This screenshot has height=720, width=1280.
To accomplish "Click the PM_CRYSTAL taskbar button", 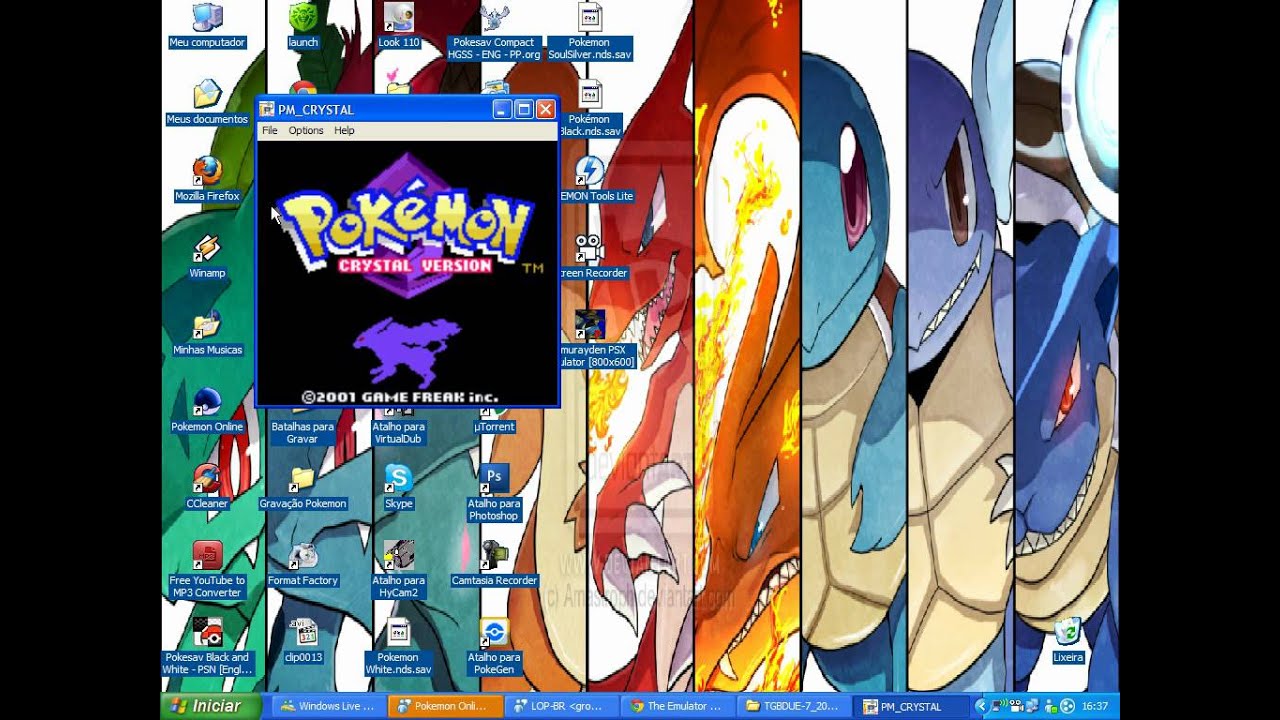I will (909, 706).
